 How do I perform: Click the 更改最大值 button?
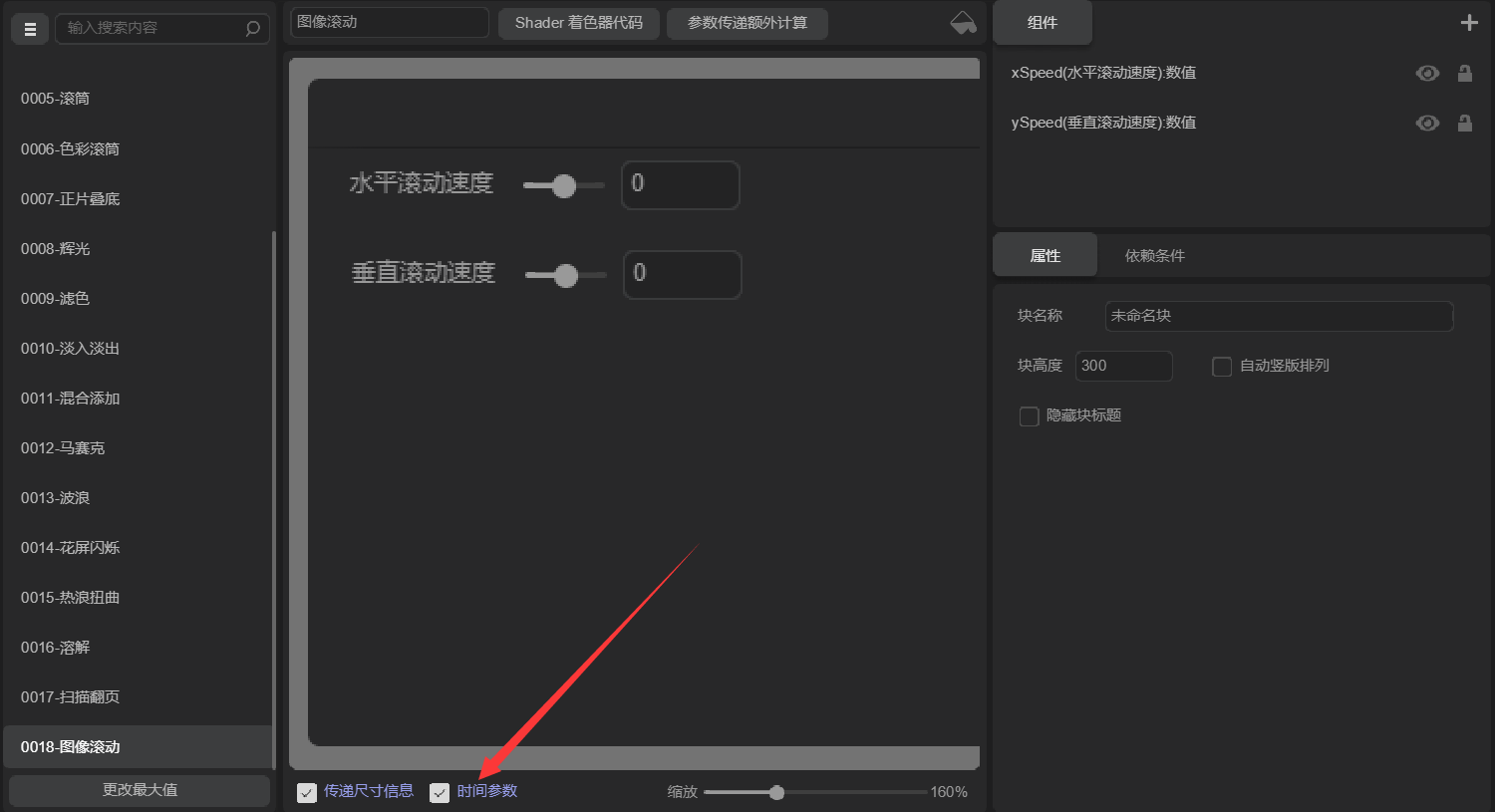(x=140, y=790)
